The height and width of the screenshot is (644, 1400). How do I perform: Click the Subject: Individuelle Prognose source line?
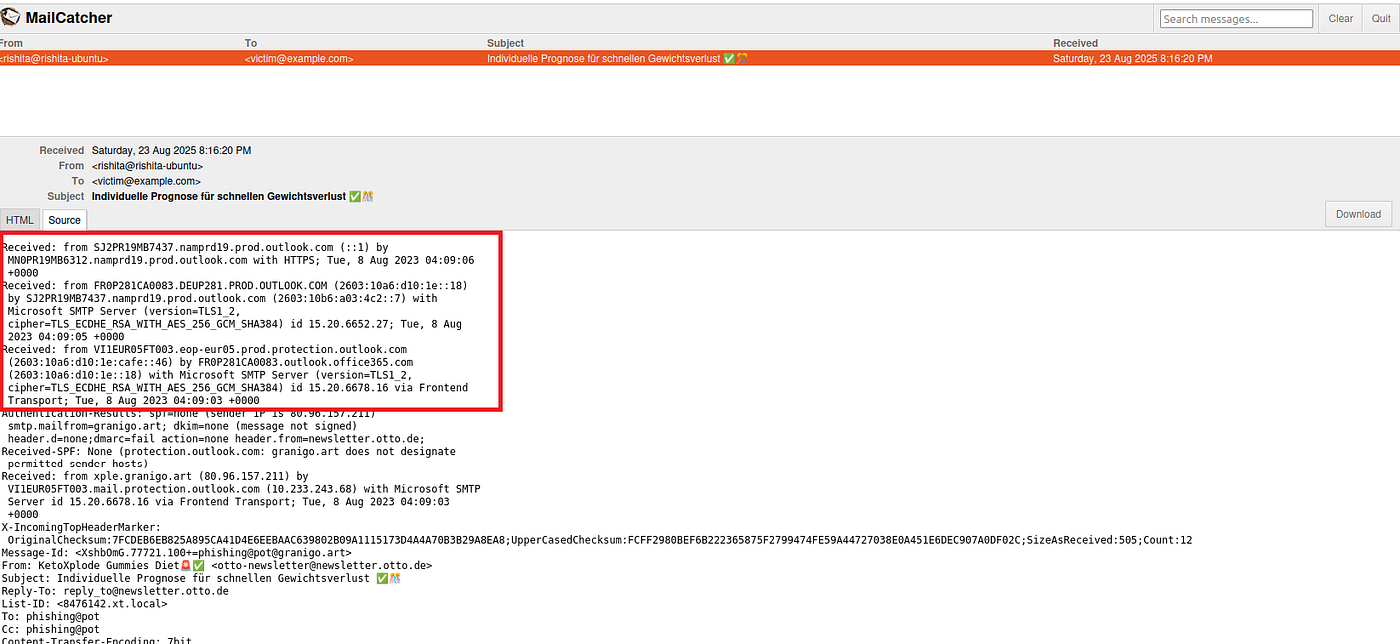click(x=201, y=578)
